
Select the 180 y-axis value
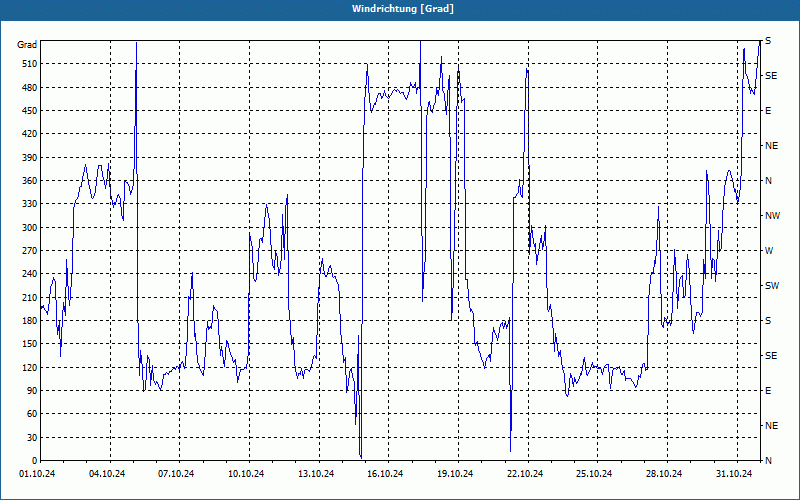30,320
